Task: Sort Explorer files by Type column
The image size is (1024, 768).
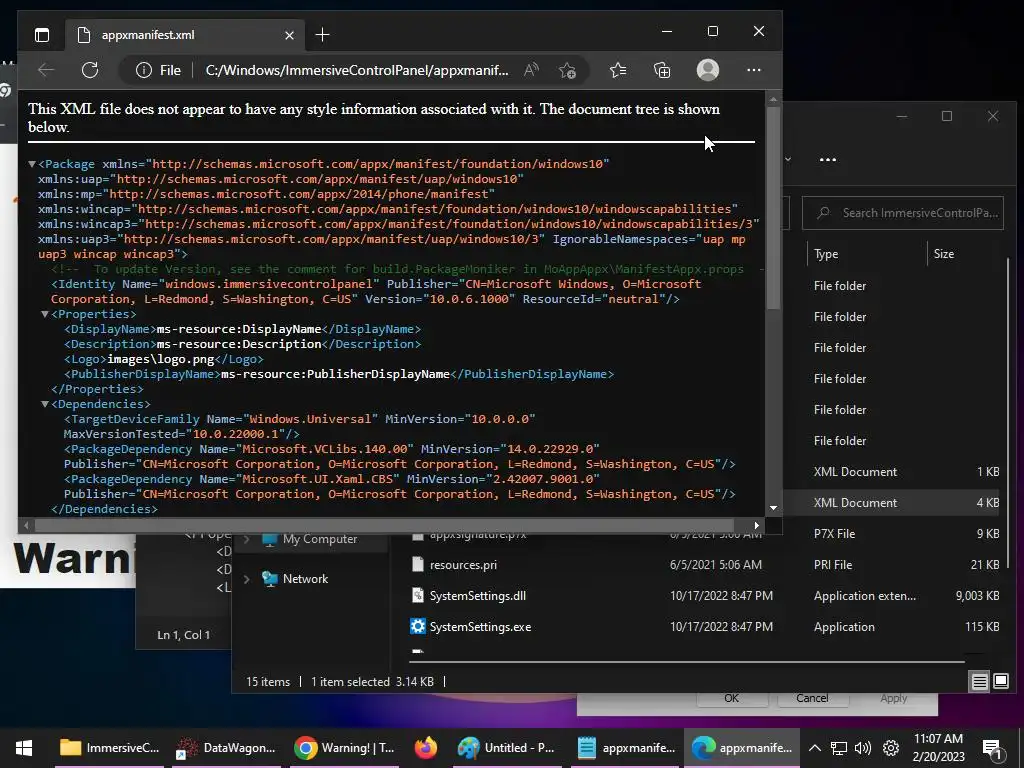Action: pos(826,254)
